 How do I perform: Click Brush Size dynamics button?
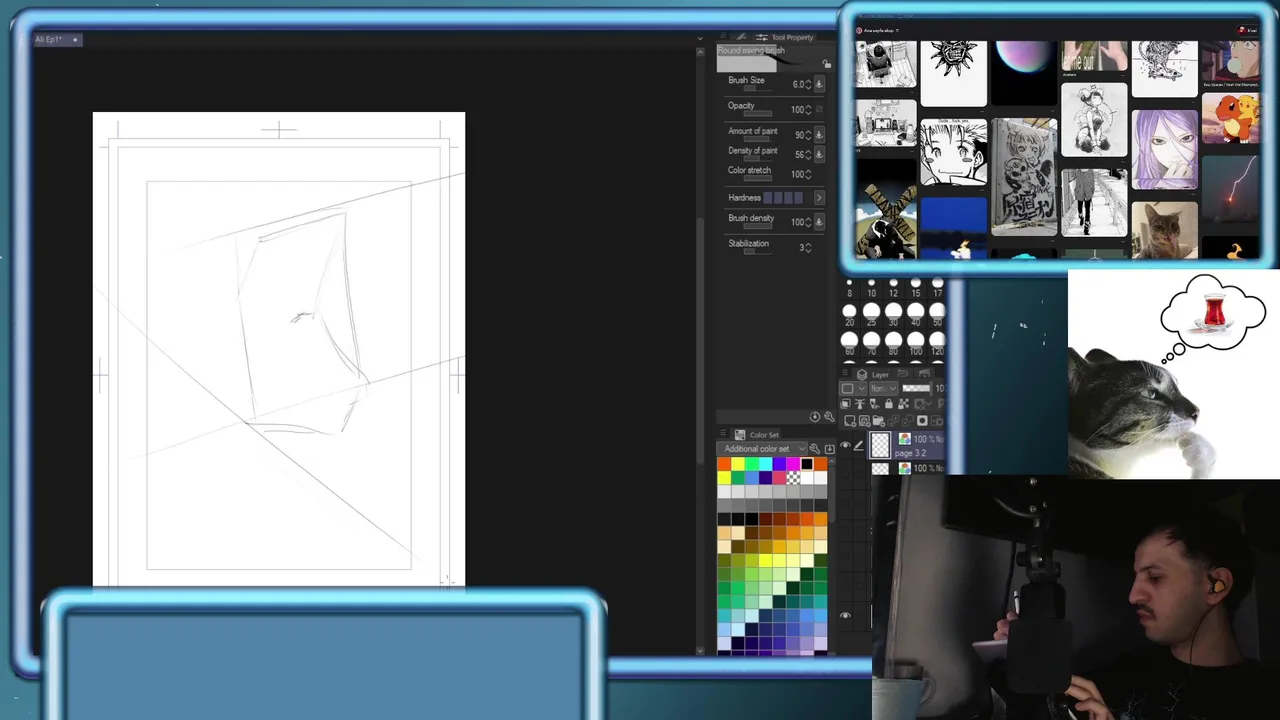click(x=819, y=84)
